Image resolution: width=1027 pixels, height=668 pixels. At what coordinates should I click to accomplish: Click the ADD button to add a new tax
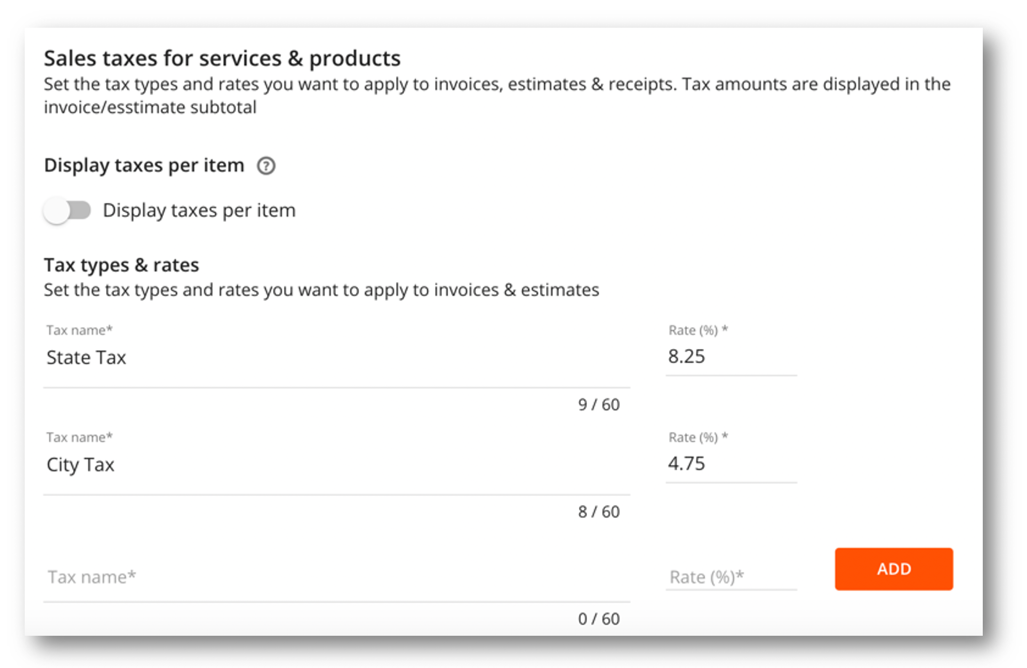click(x=893, y=568)
